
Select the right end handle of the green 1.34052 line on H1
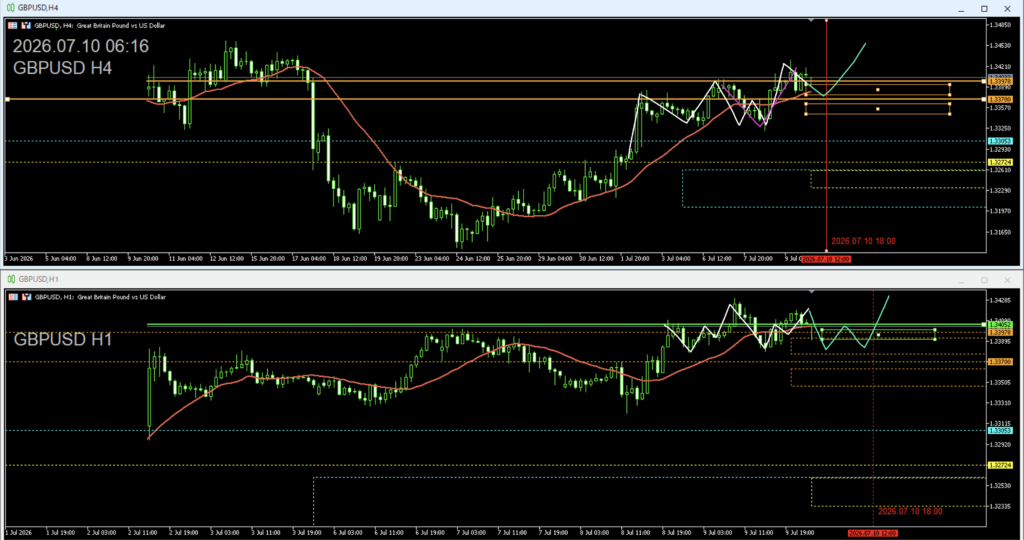(984, 325)
